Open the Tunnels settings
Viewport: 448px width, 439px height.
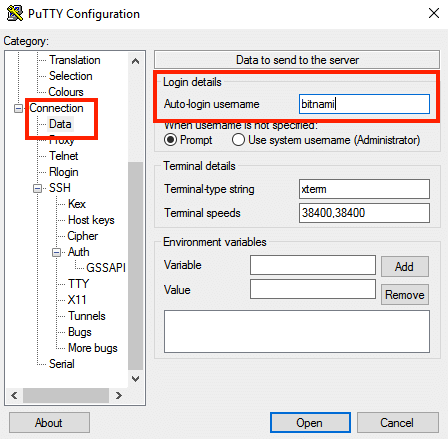point(87,316)
